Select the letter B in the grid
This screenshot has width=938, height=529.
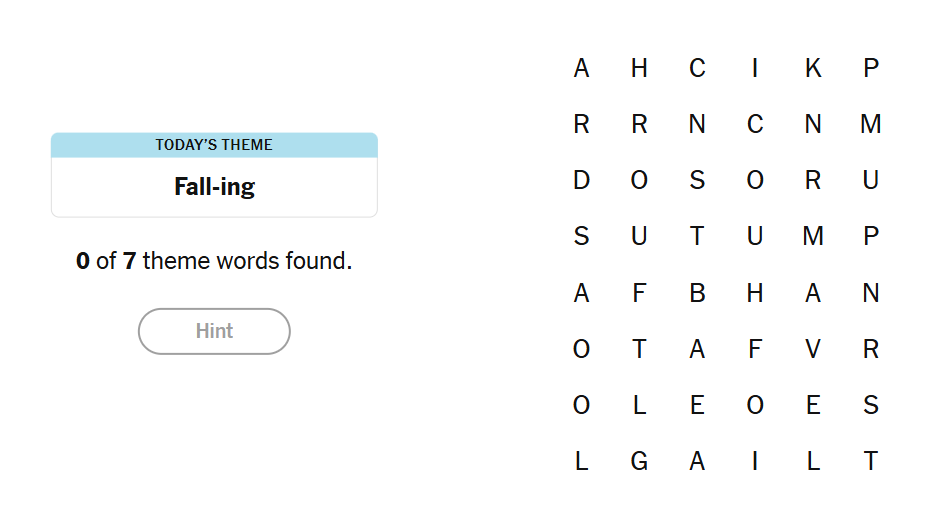click(x=697, y=293)
